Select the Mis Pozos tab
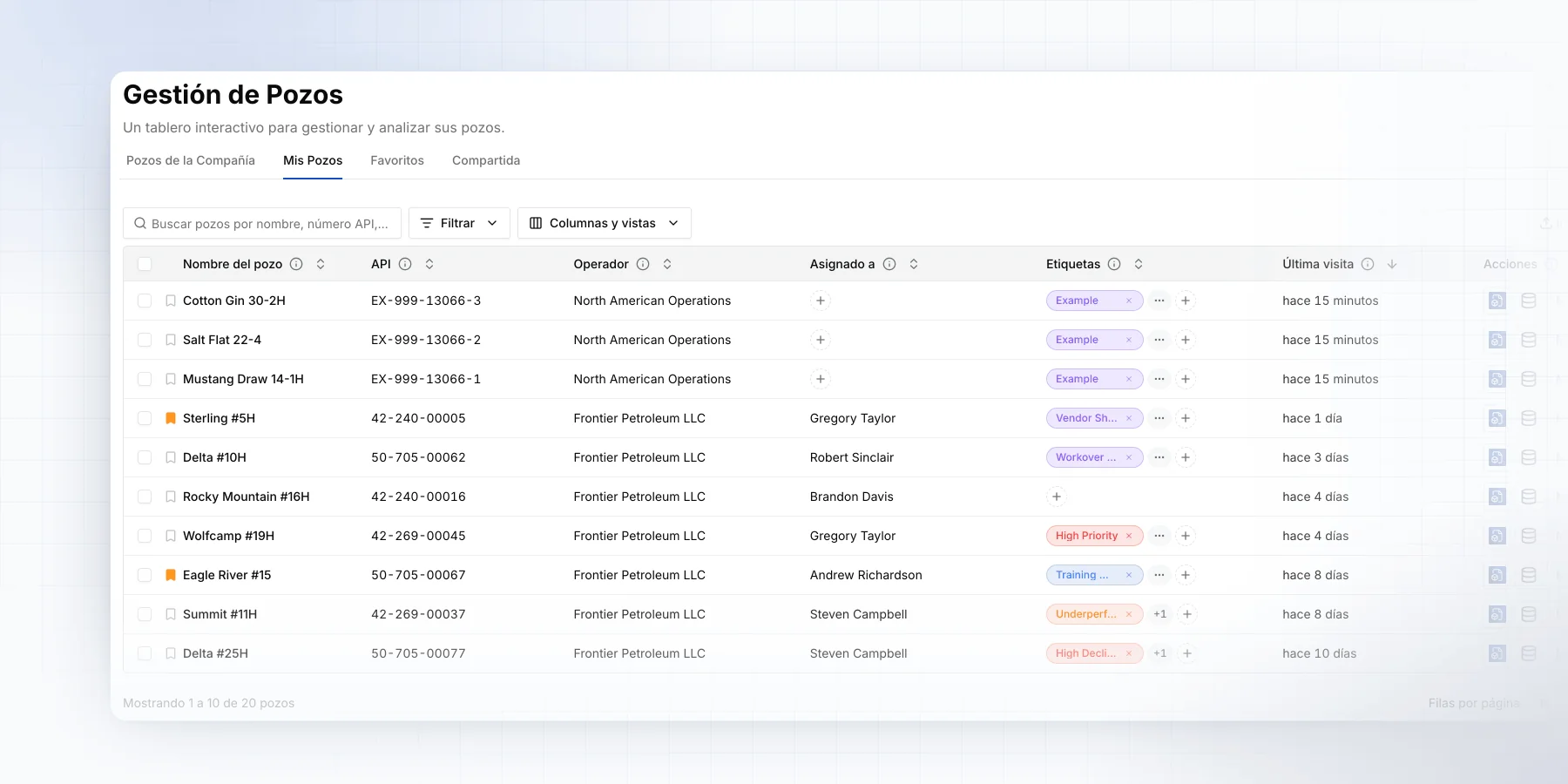 pyautogui.click(x=313, y=160)
